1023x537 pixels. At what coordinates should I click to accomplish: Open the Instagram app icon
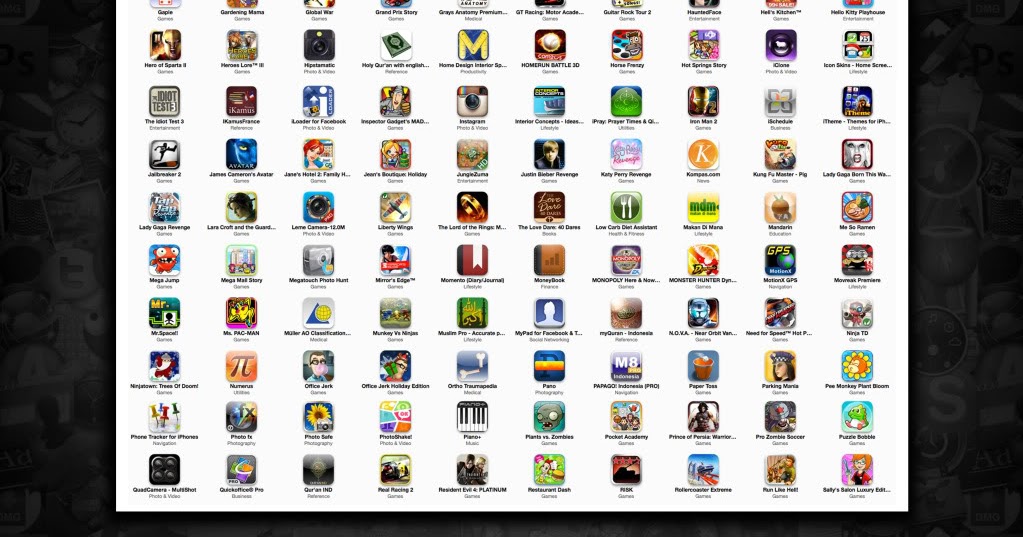[472, 102]
